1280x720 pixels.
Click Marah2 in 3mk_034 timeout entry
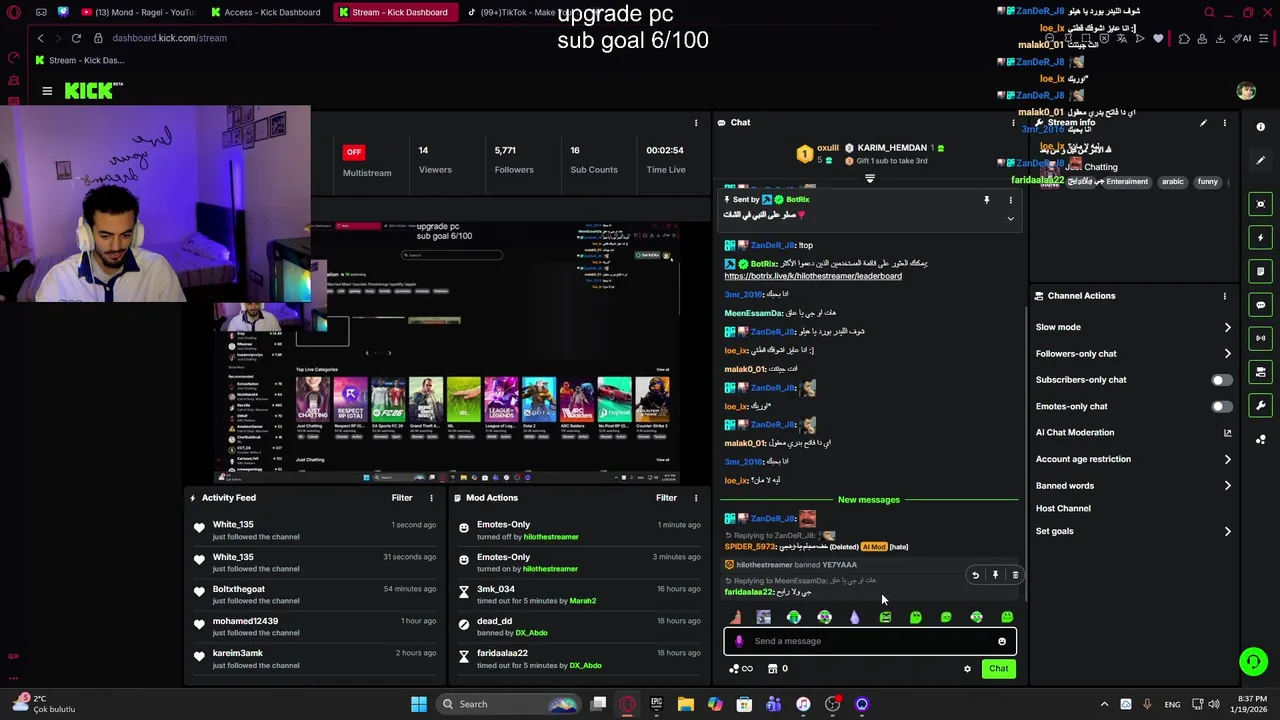pyautogui.click(x=582, y=601)
